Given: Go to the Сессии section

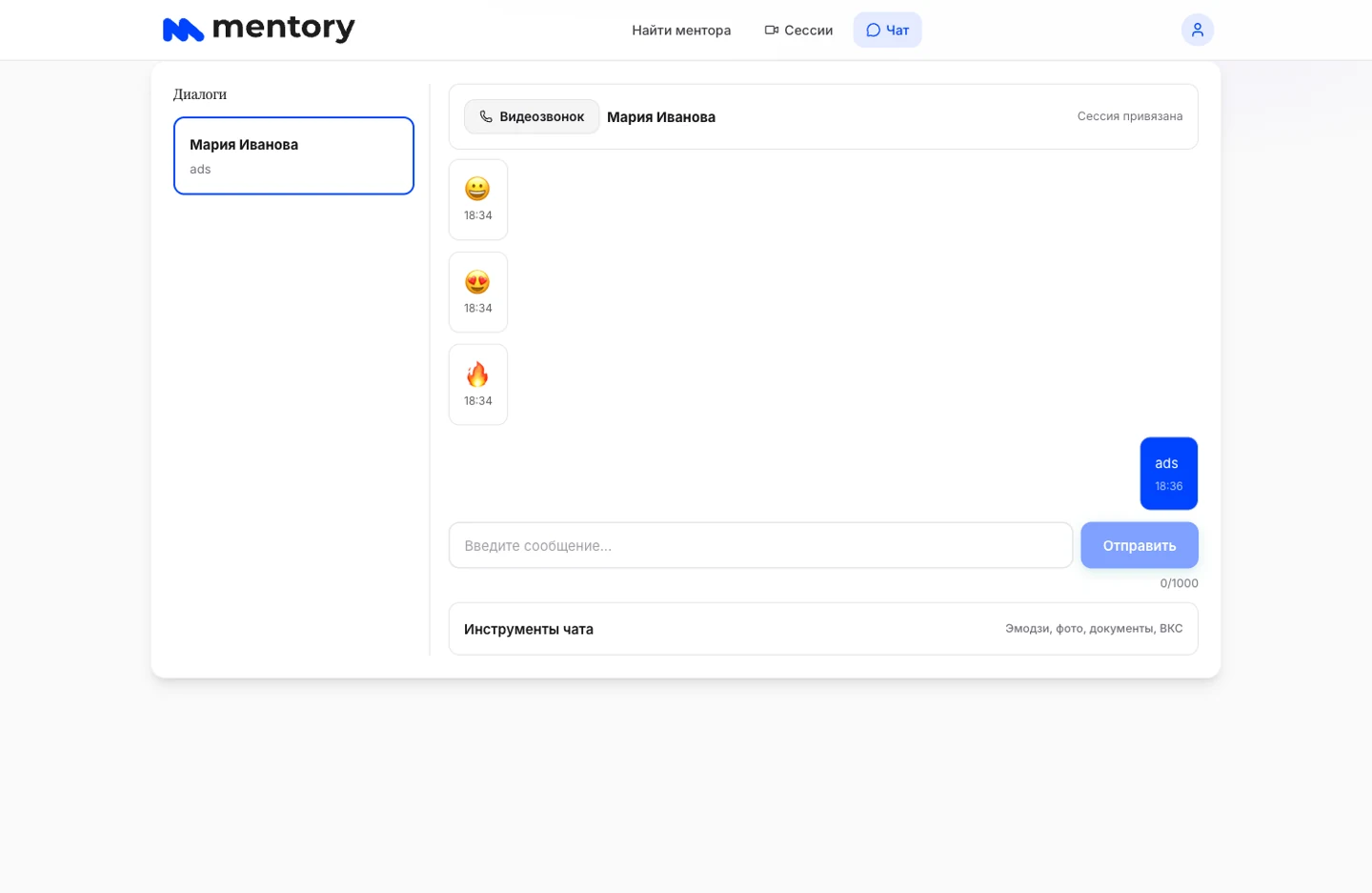Looking at the screenshot, I should point(798,30).
